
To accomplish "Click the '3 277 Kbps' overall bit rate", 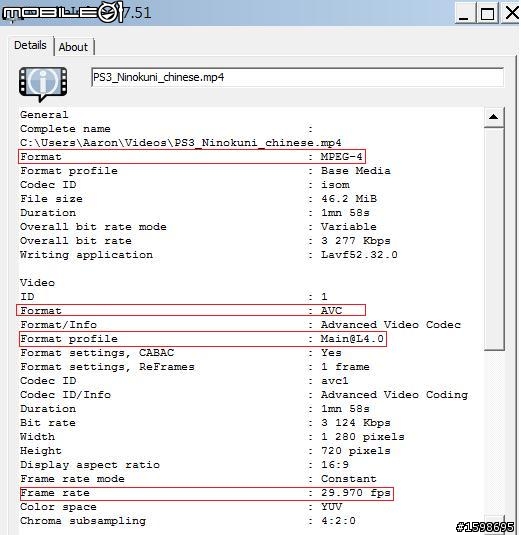I will (356, 241).
